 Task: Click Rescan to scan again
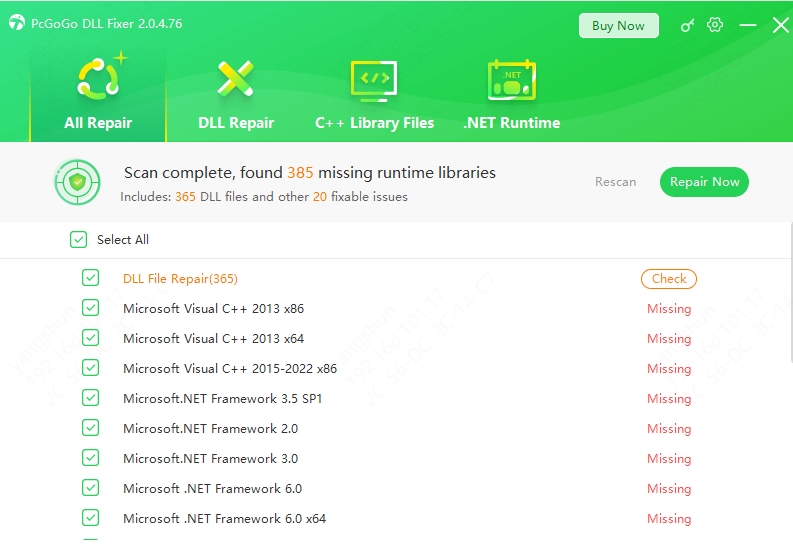coord(615,182)
